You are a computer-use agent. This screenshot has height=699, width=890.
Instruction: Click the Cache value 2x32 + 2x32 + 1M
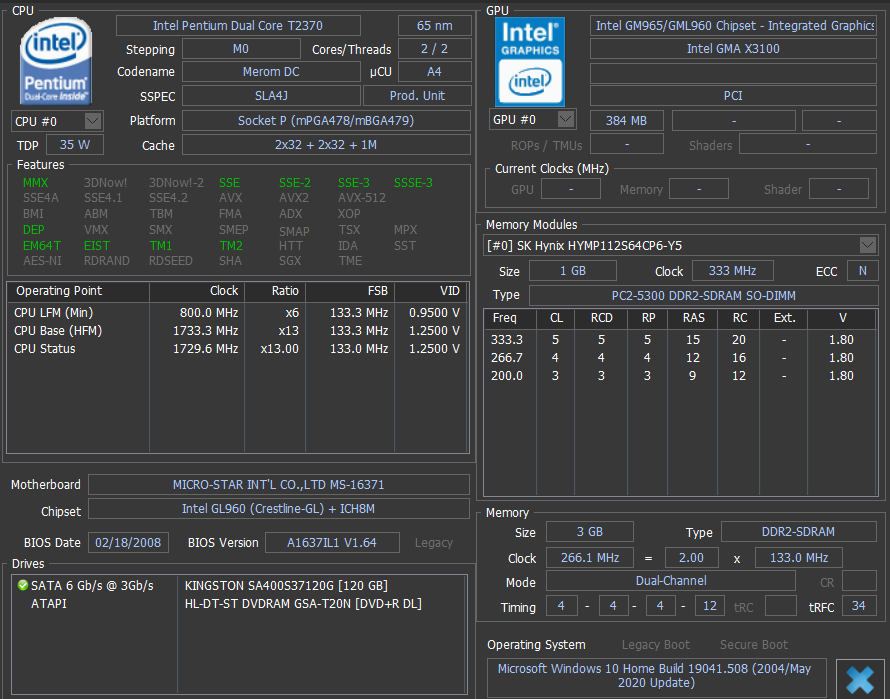point(326,145)
